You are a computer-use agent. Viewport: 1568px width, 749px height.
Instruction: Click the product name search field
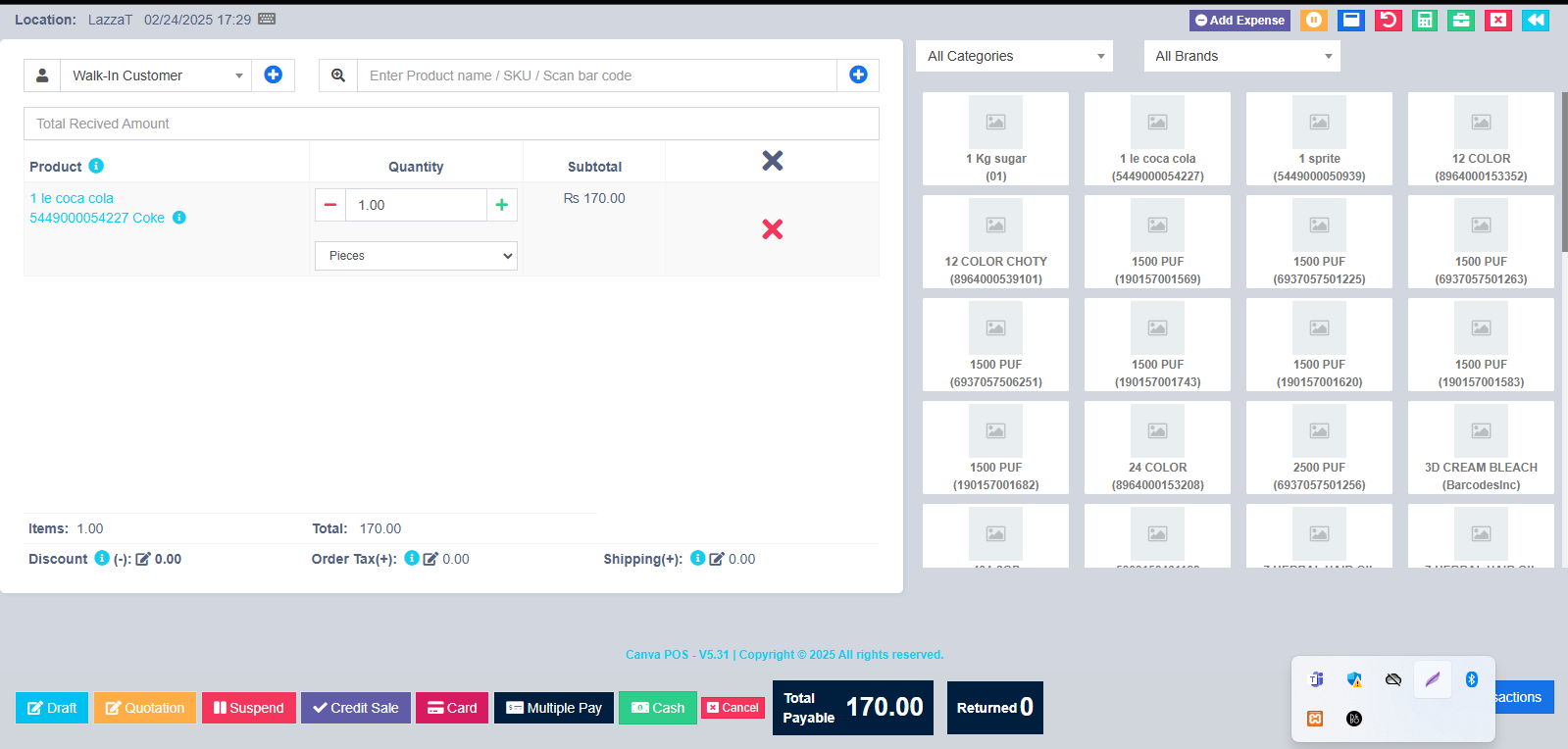point(597,75)
